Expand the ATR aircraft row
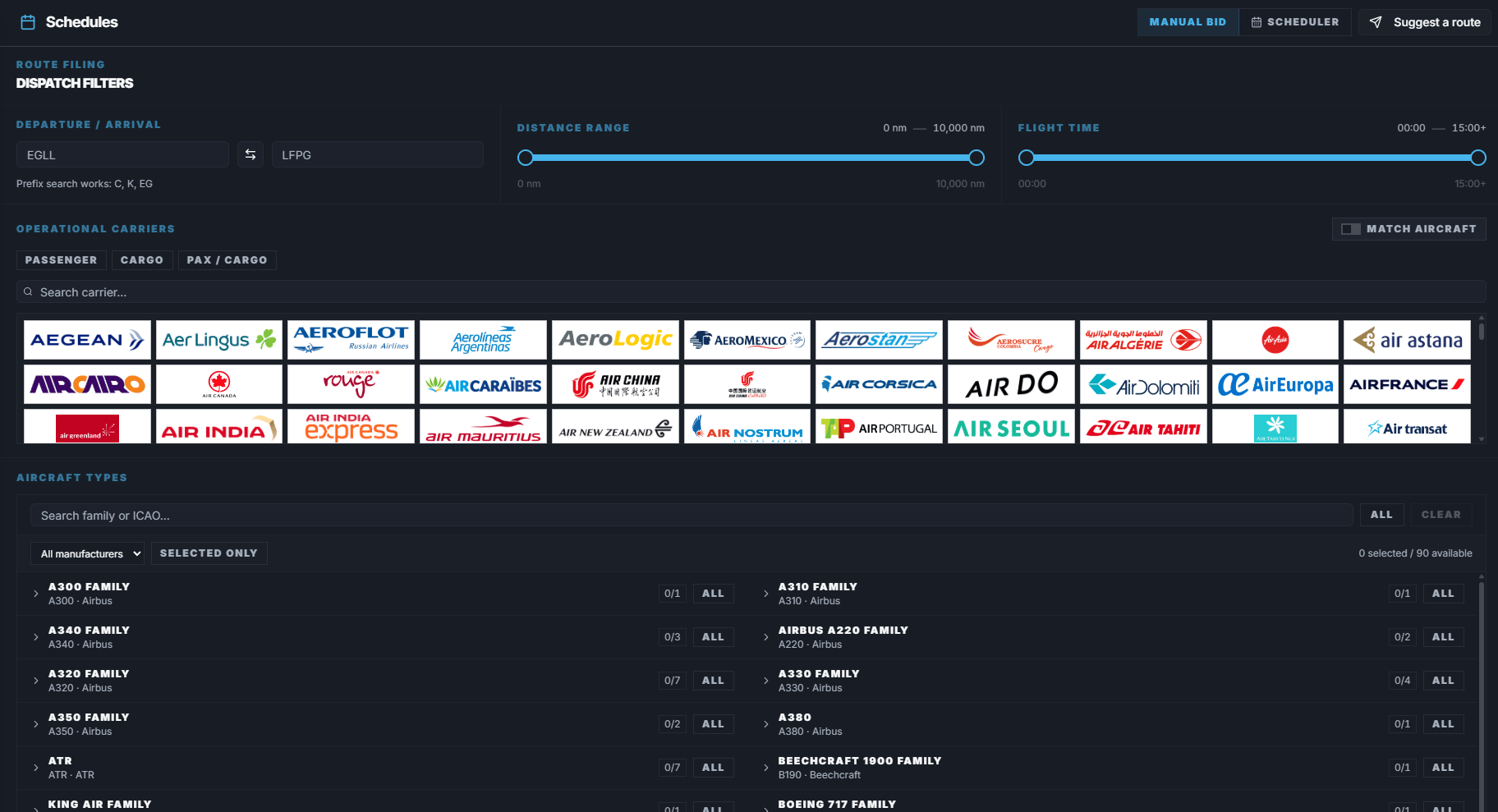The image size is (1498, 812). (36, 768)
